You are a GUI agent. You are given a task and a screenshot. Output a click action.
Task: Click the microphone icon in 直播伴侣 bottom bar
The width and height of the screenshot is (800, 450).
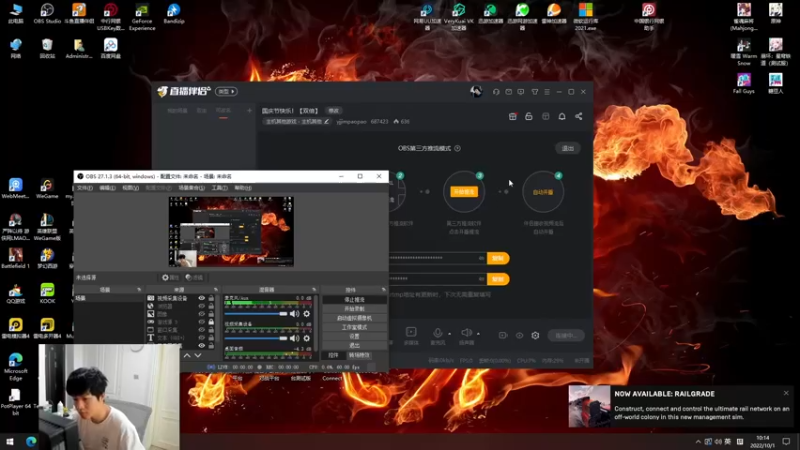438,333
